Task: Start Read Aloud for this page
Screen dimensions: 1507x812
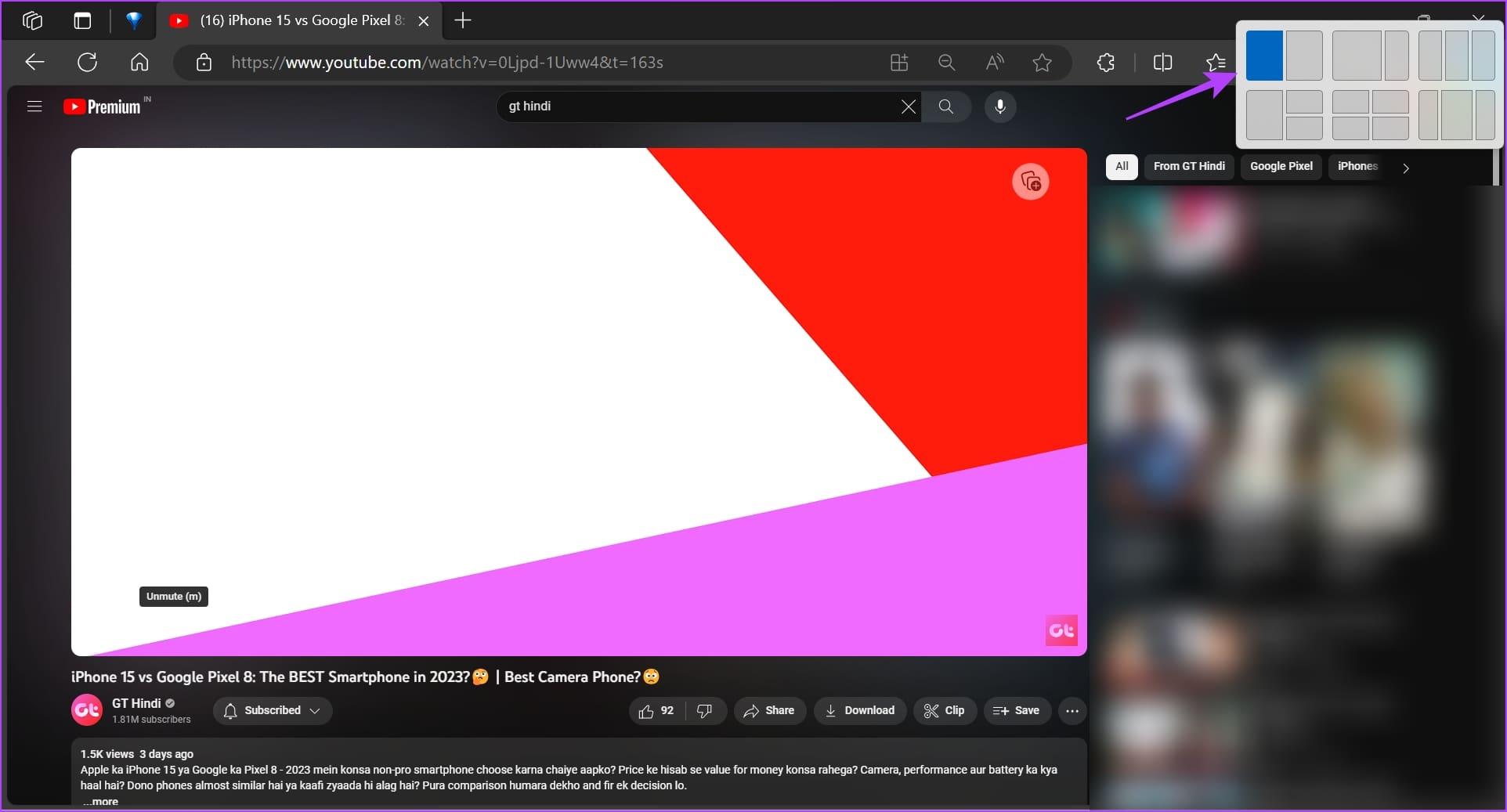Action: coord(995,63)
